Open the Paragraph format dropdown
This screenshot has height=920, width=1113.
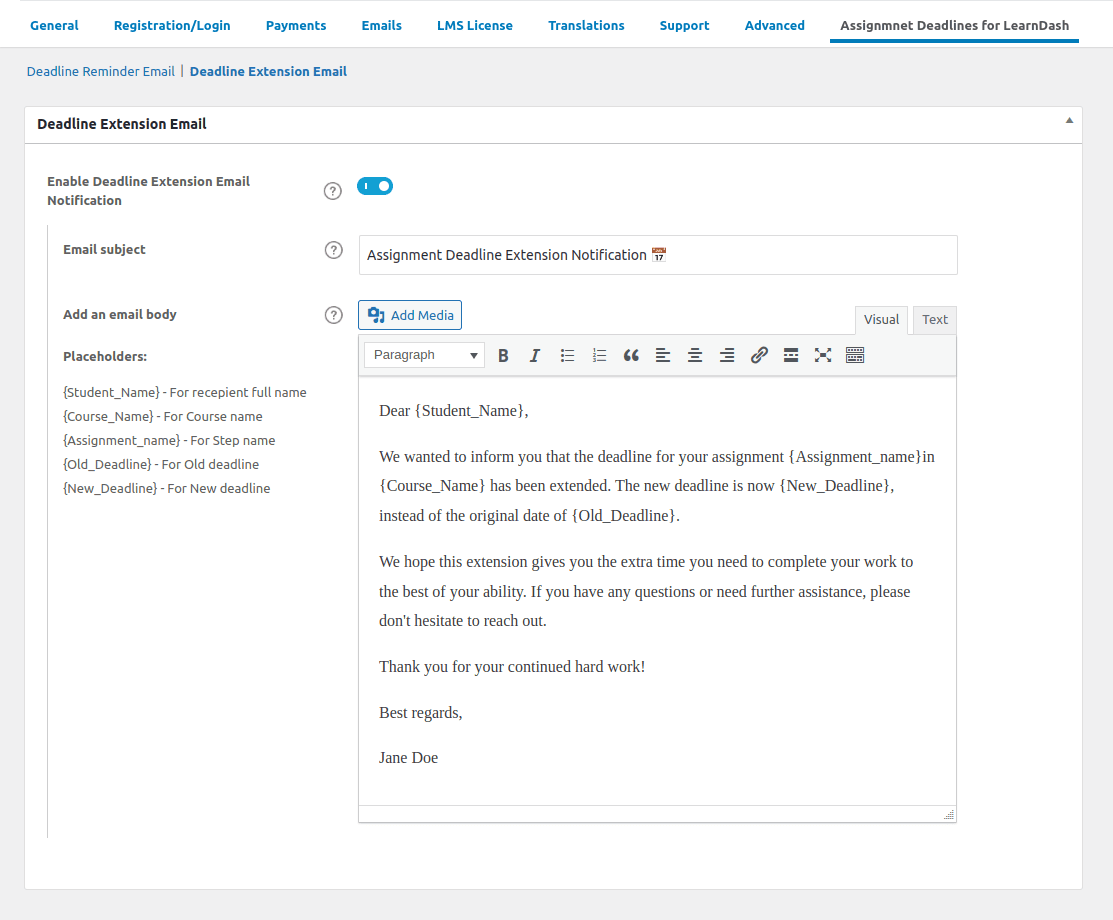pos(424,355)
